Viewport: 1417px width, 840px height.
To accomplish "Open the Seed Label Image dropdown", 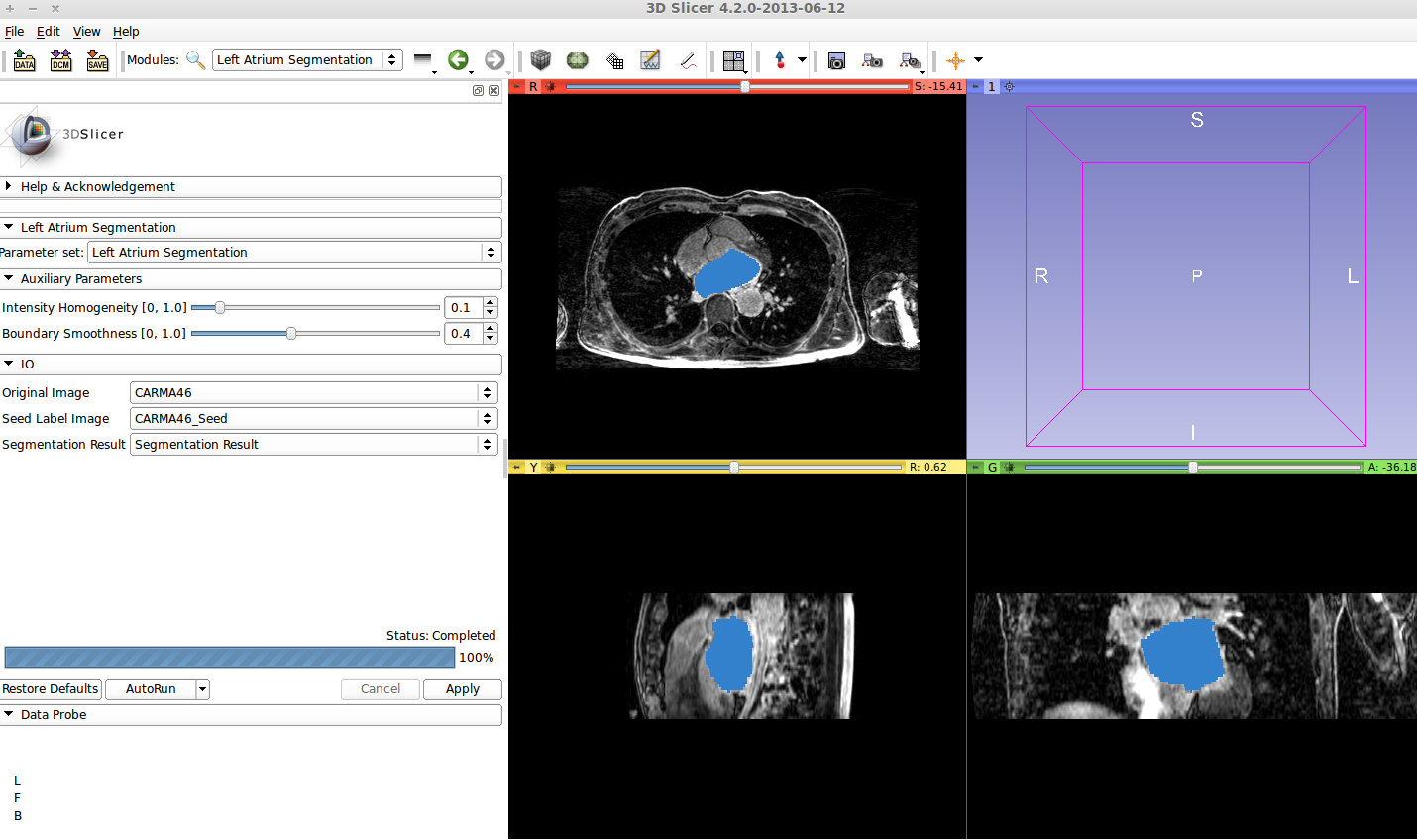I will (x=313, y=419).
